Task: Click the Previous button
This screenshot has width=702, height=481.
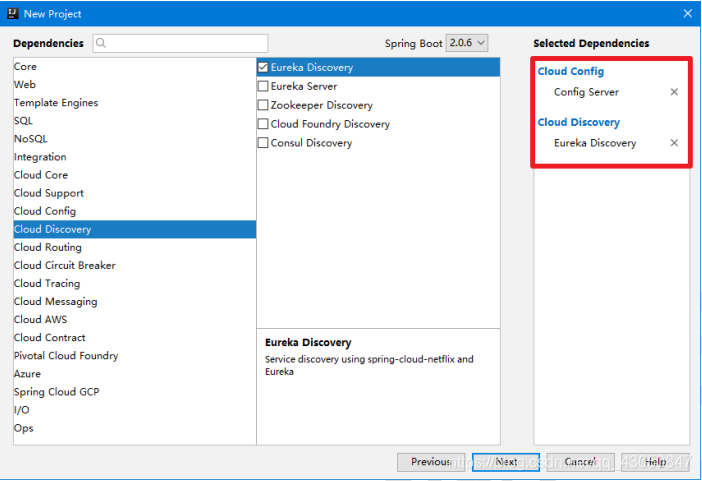Action: (431, 462)
